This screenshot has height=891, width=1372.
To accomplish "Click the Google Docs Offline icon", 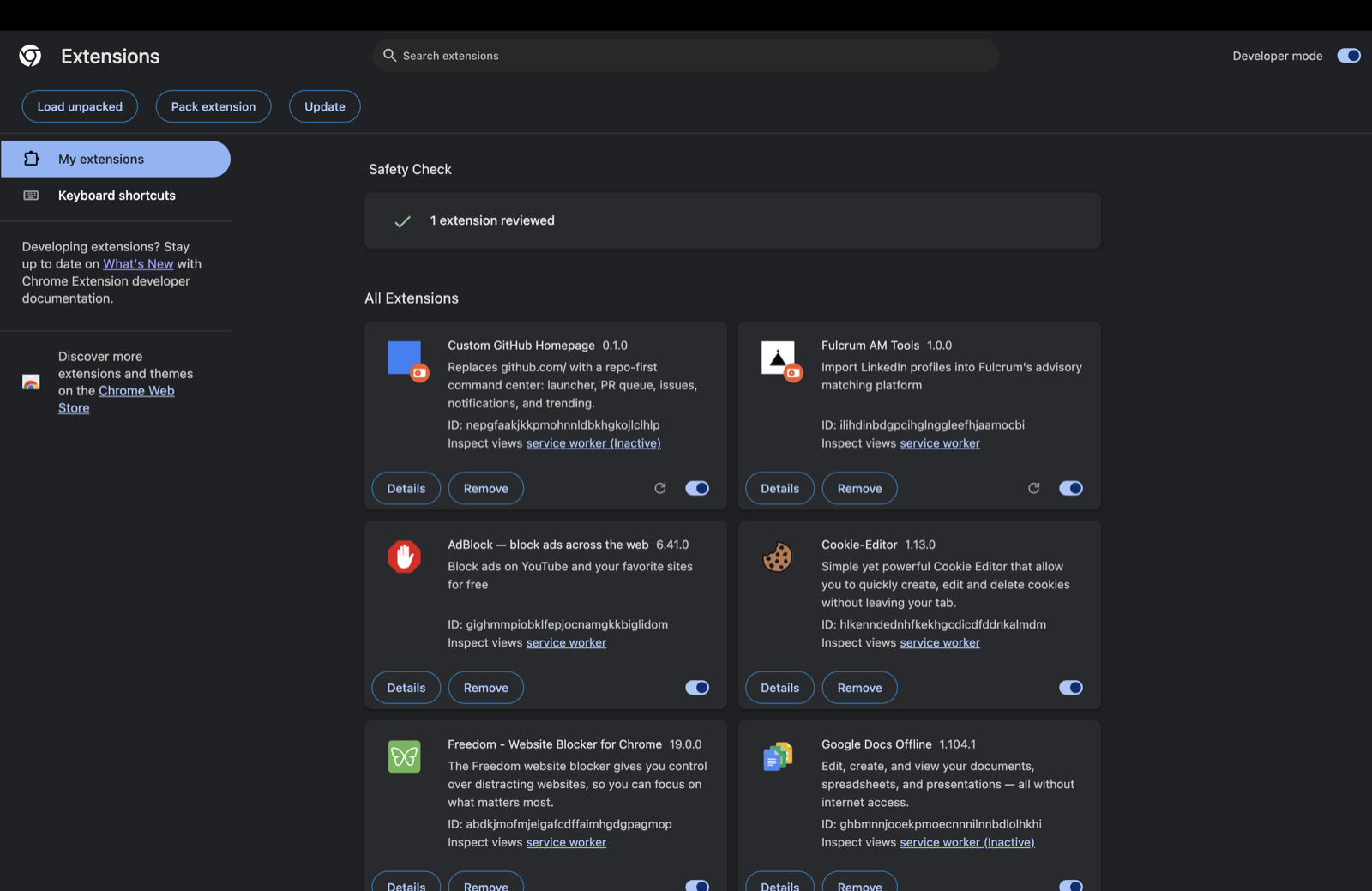I will click(x=778, y=757).
